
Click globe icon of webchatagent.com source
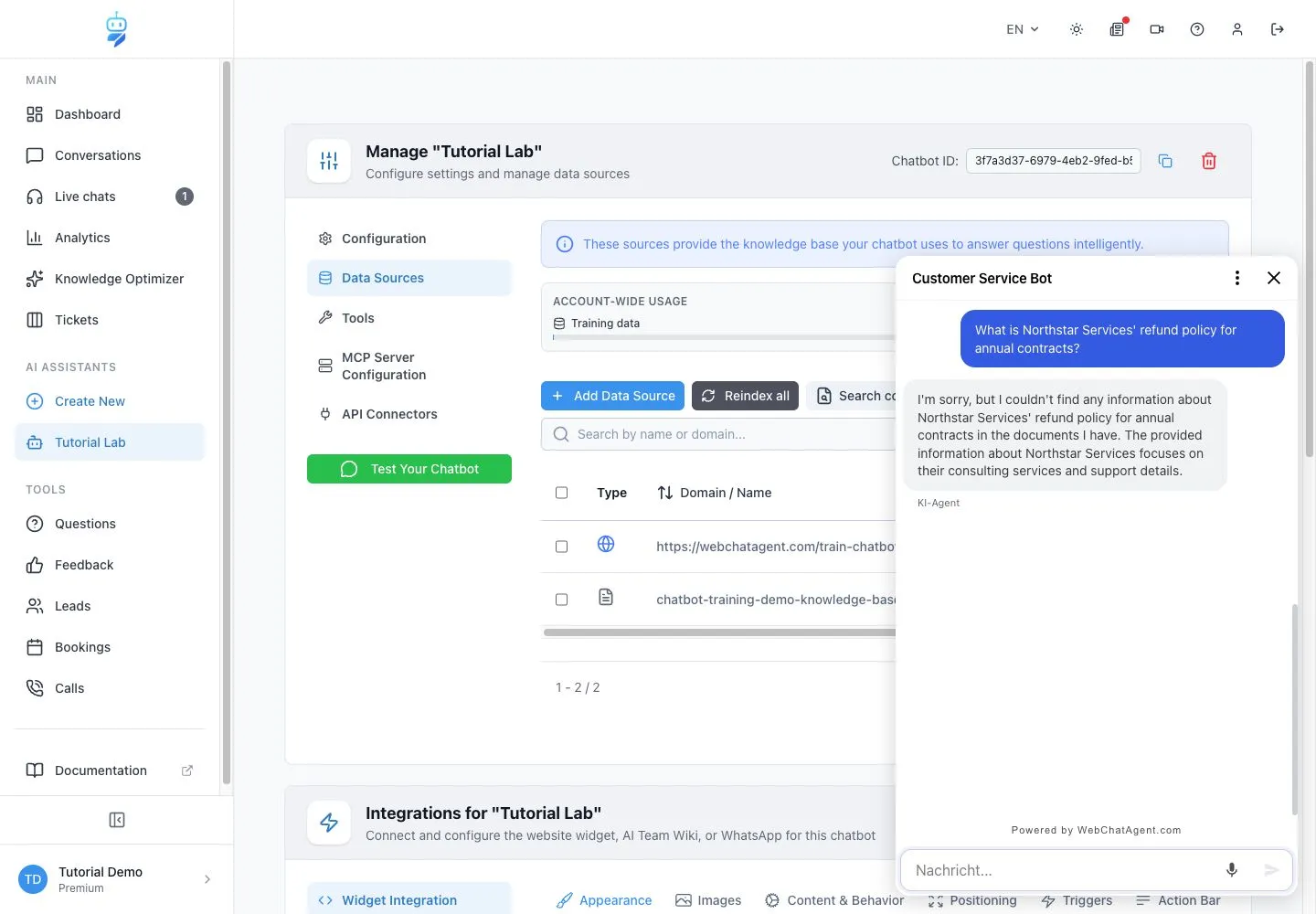606,545
